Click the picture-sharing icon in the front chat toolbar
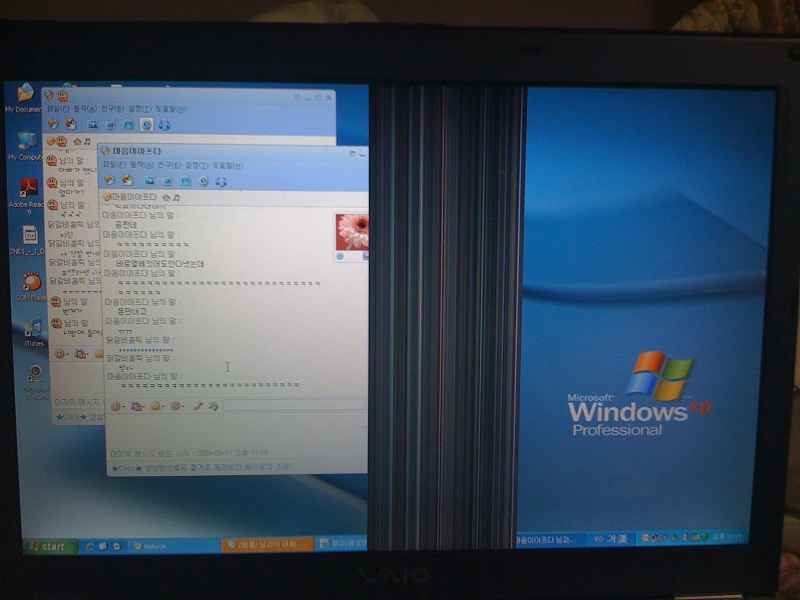The width and height of the screenshot is (800, 600). (149, 181)
